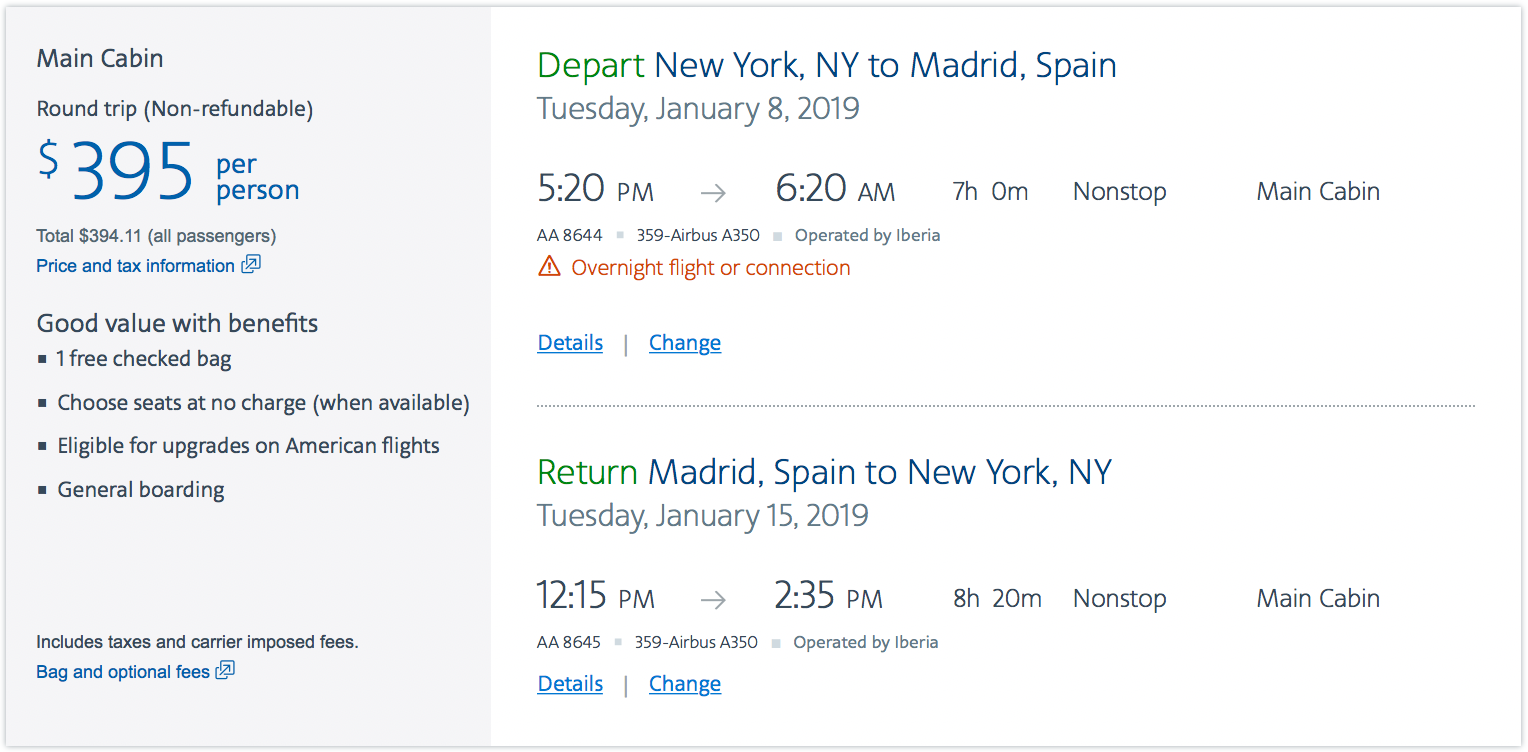Click the external link icon beside Bag and optional fees
Viewport: 1528px width, 752px height.
(x=226, y=671)
